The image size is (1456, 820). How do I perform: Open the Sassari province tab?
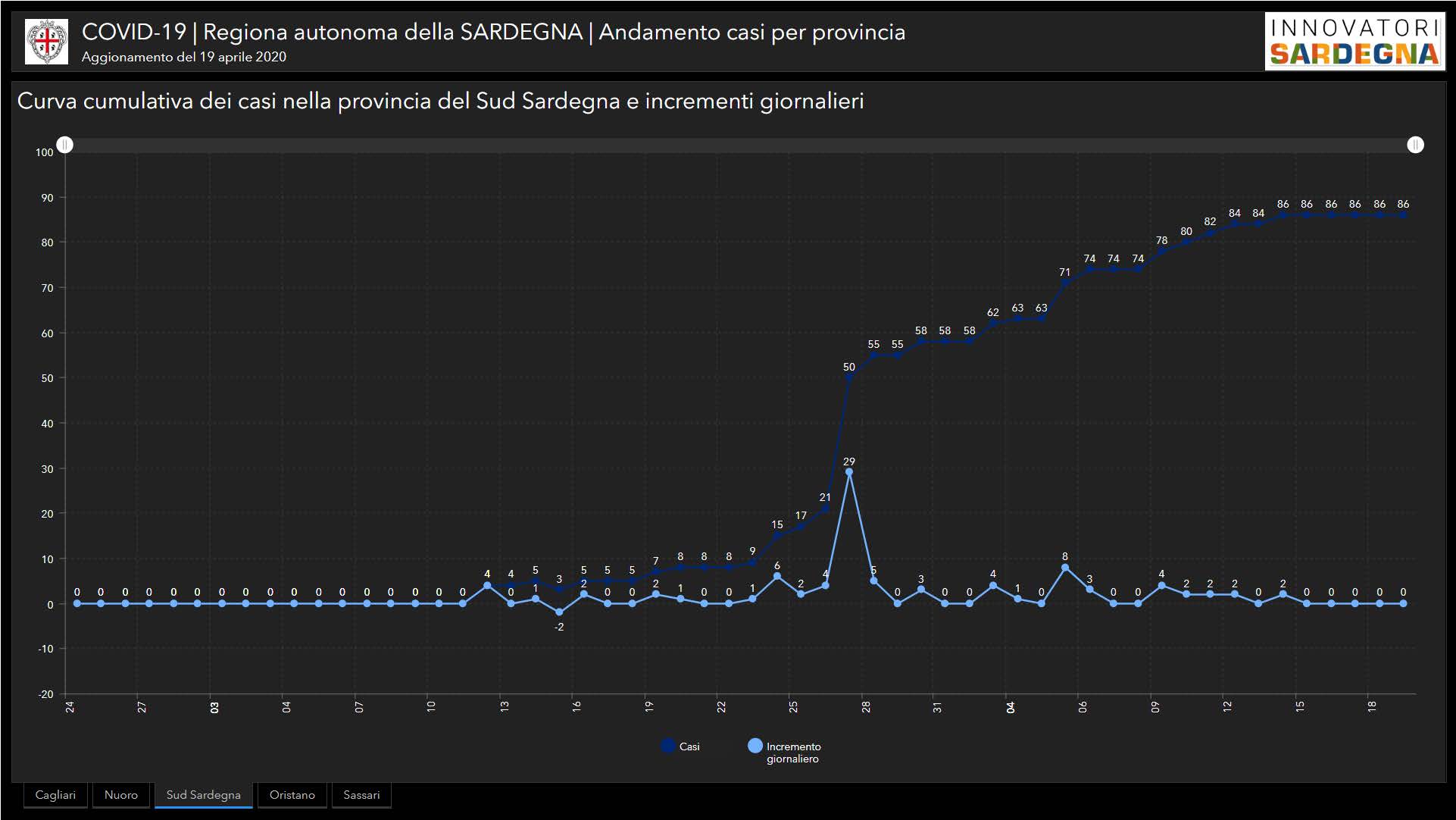tap(361, 795)
